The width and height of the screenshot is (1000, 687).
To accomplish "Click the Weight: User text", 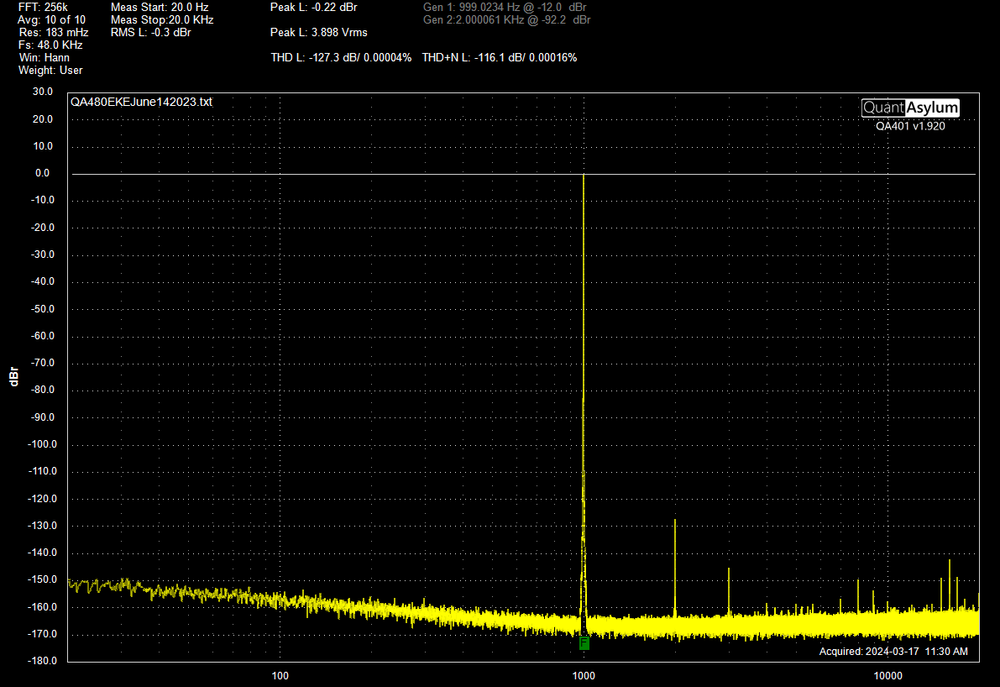I will pos(50,71).
